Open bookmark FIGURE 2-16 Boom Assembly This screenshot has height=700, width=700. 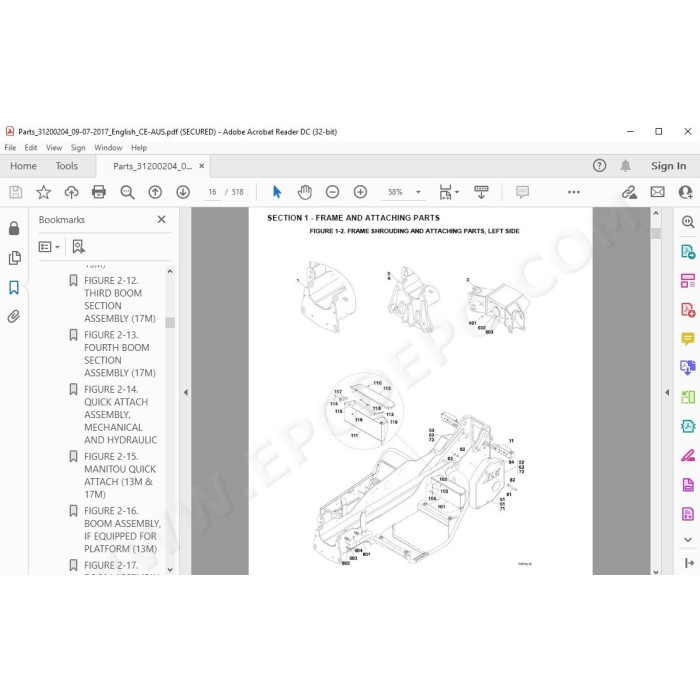click(122, 529)
